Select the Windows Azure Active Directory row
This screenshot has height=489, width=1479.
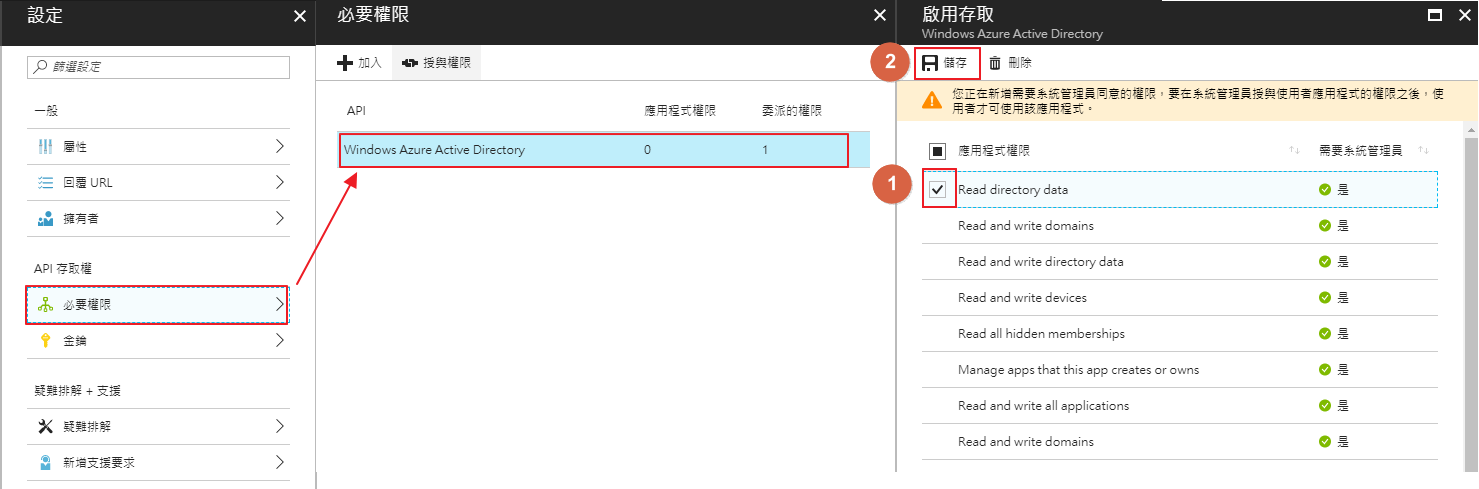click(594, 150)
